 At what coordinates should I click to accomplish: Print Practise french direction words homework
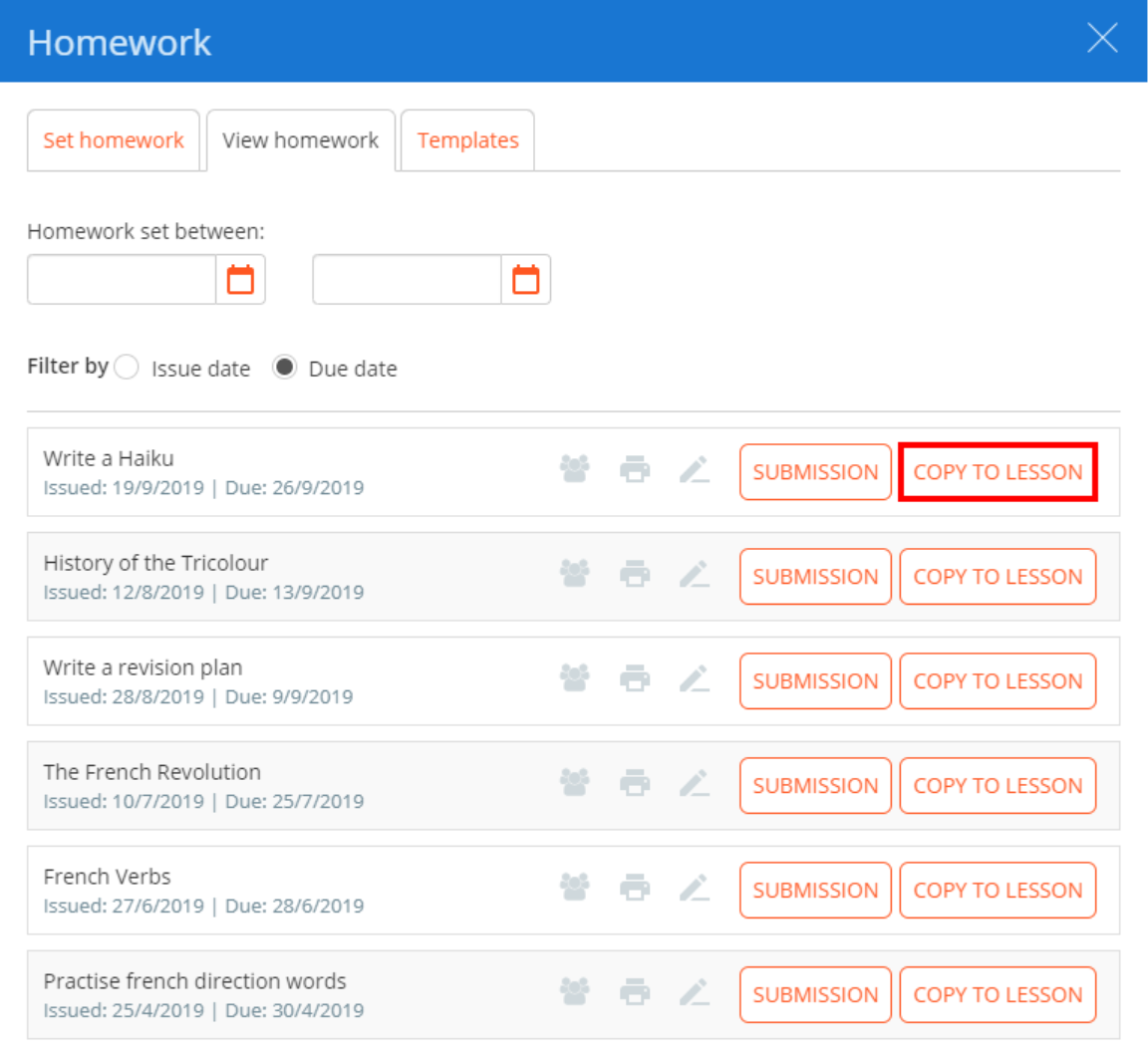[635, 992]
